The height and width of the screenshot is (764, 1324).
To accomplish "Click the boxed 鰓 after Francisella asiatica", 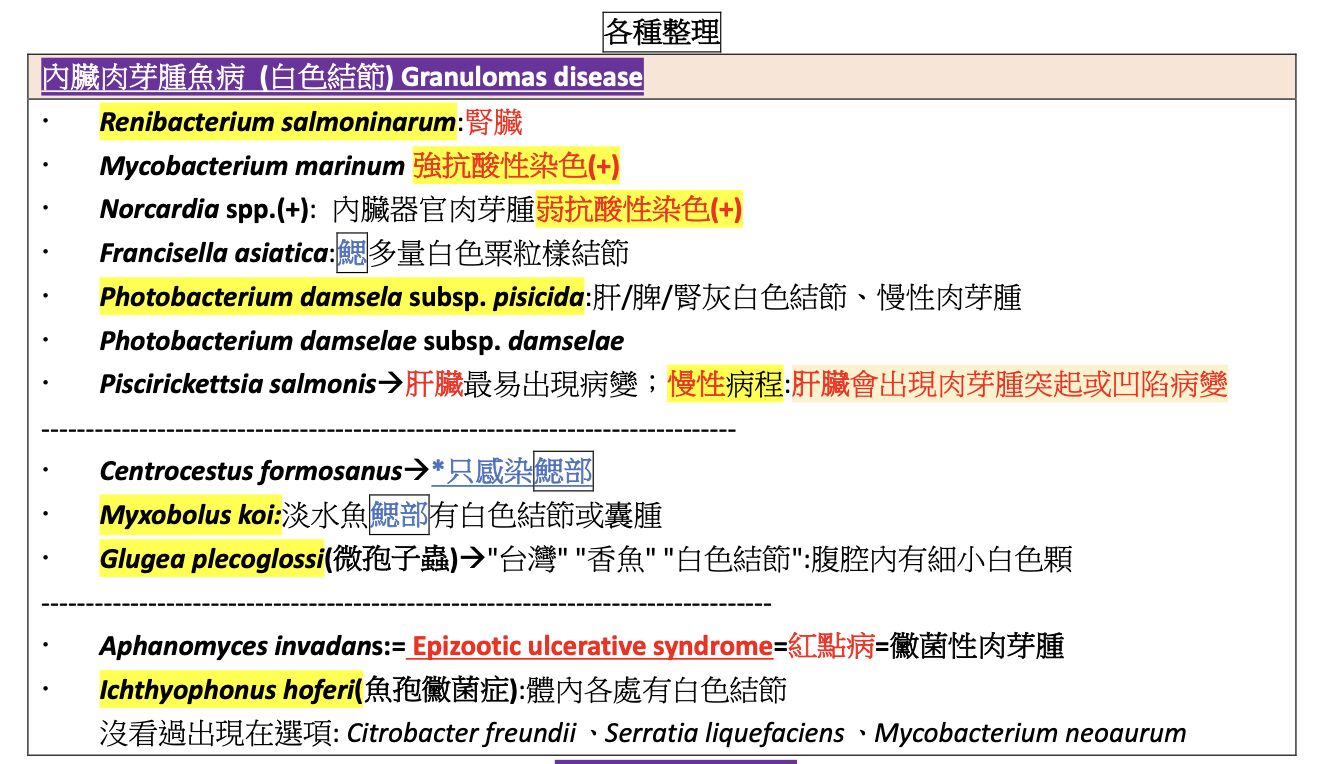I will 353,253.
